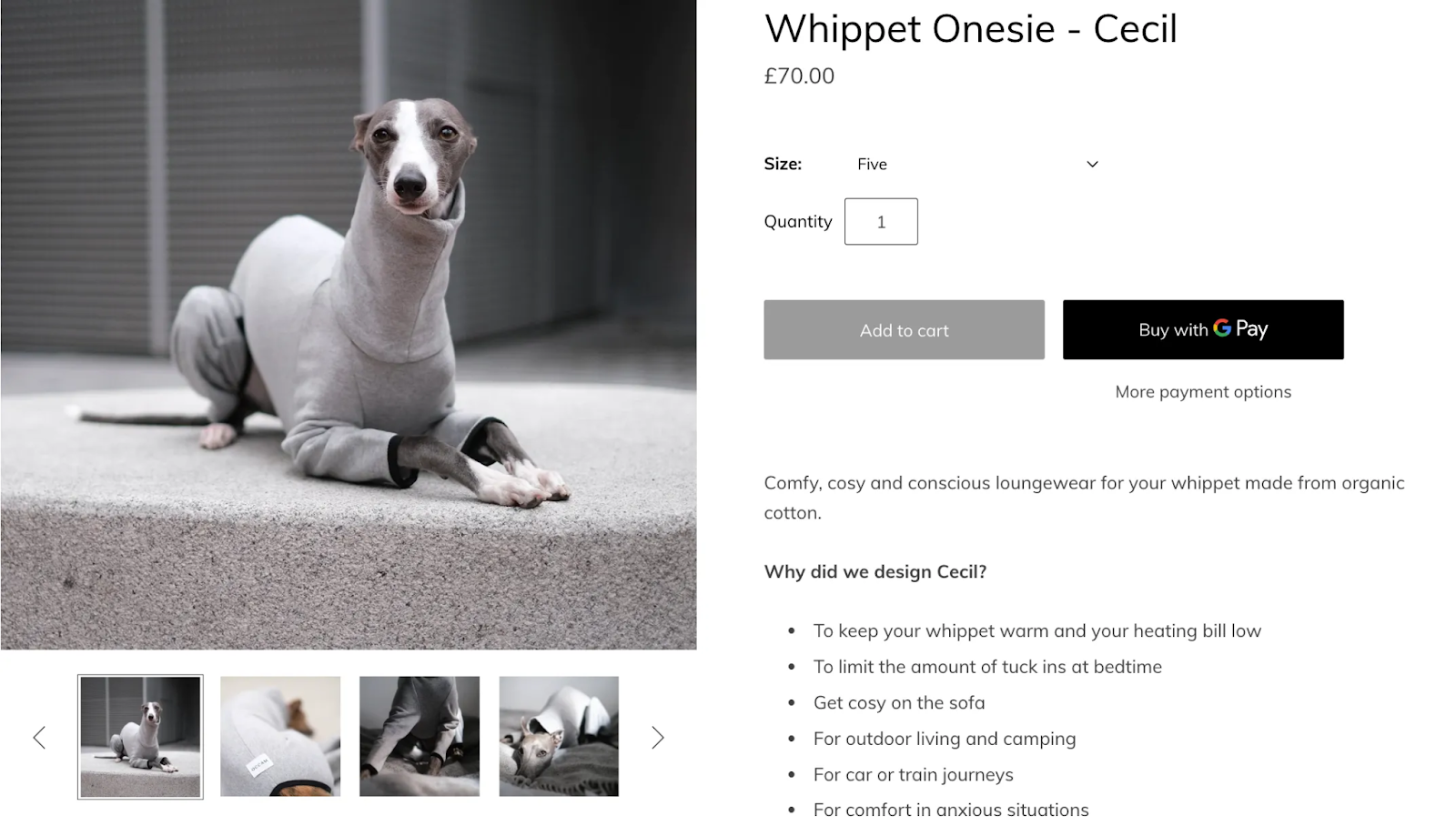Open the Size dropdown showing Five
The image size is (1456, 836).
coord(976,164)
